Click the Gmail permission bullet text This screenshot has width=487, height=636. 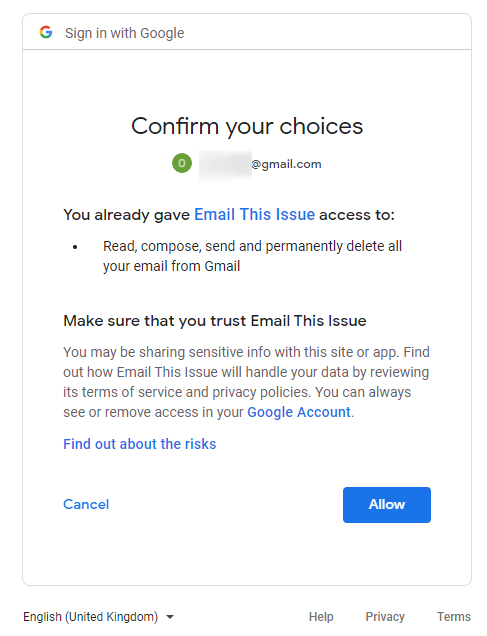(252, 256)
